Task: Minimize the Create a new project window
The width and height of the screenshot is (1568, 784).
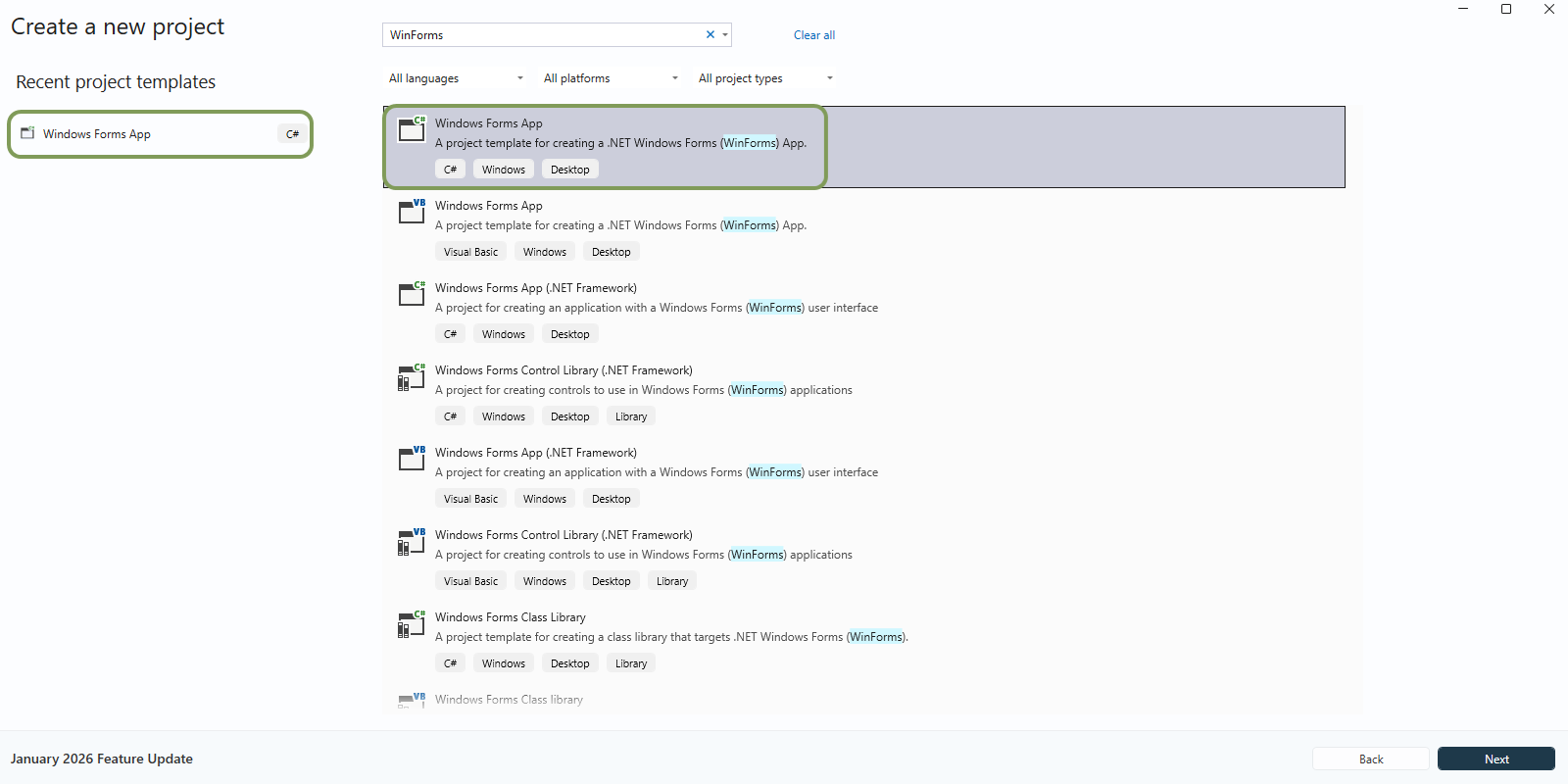Action: click(x=1463, y=9)
